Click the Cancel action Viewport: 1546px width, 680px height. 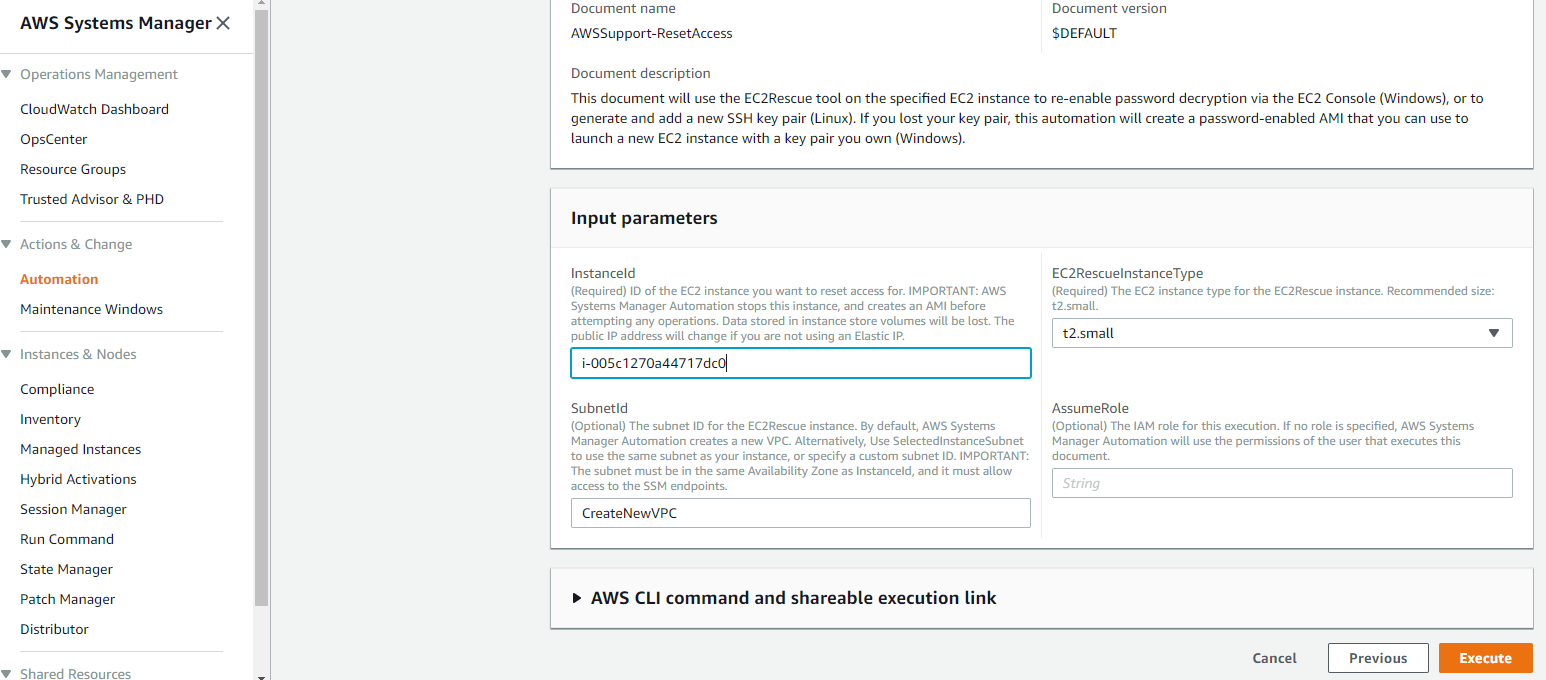tap(1274, 657)
